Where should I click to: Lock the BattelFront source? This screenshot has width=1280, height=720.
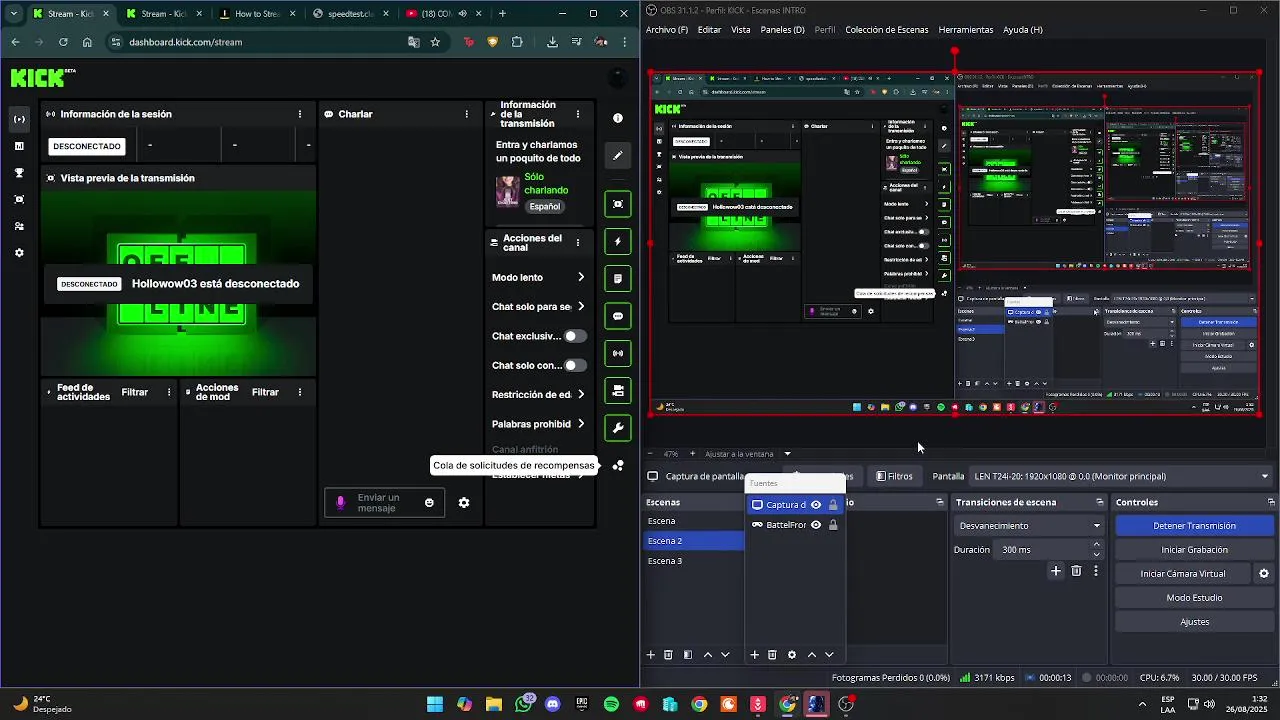pos(833,525)
